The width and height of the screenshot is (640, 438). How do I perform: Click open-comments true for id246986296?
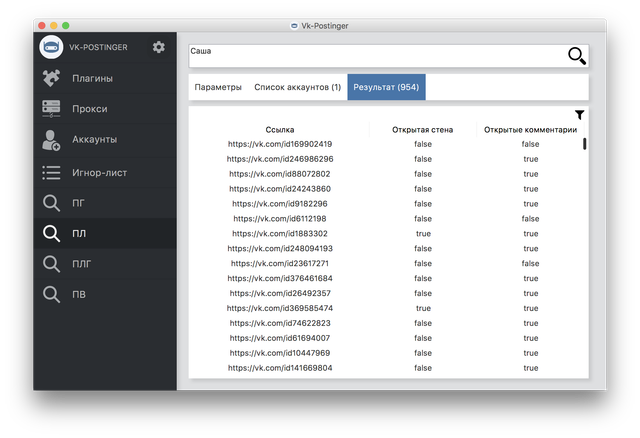pyautogui.click(x=531, y=159)
